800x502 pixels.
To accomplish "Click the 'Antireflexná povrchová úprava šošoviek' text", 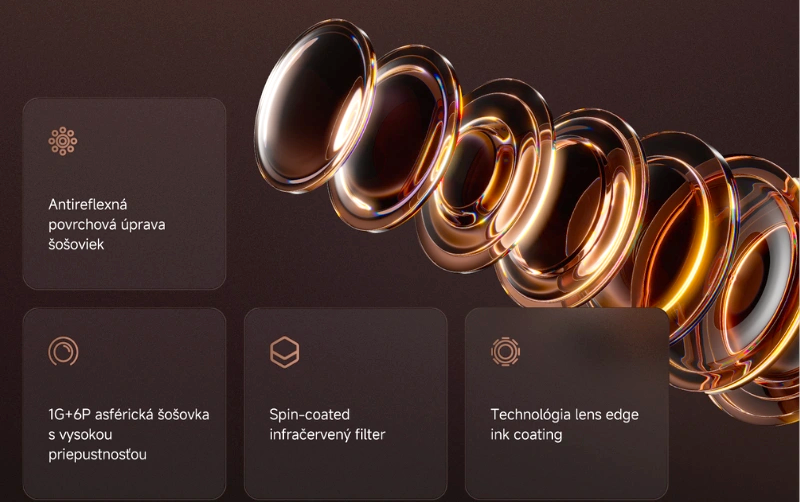I will point(107,224).
